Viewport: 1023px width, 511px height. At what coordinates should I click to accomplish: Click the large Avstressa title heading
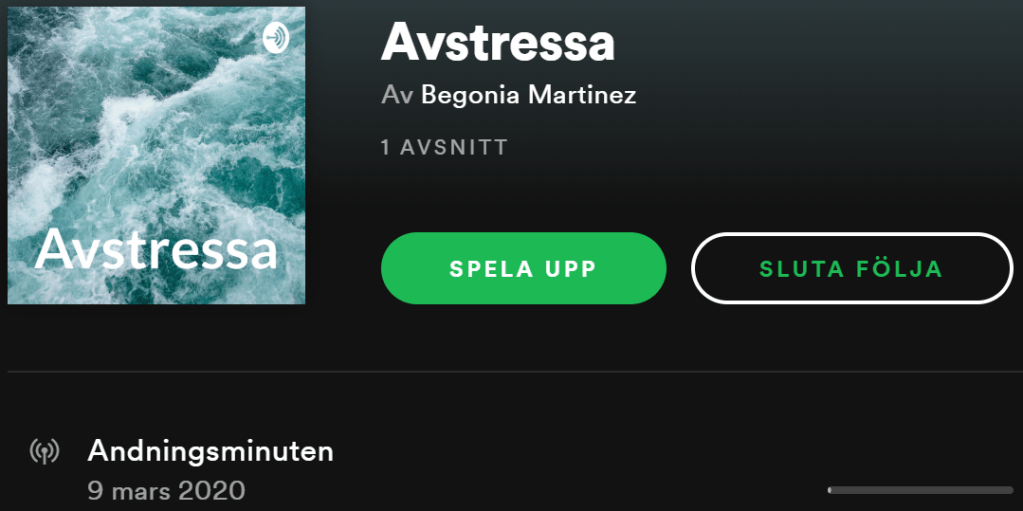498,42
